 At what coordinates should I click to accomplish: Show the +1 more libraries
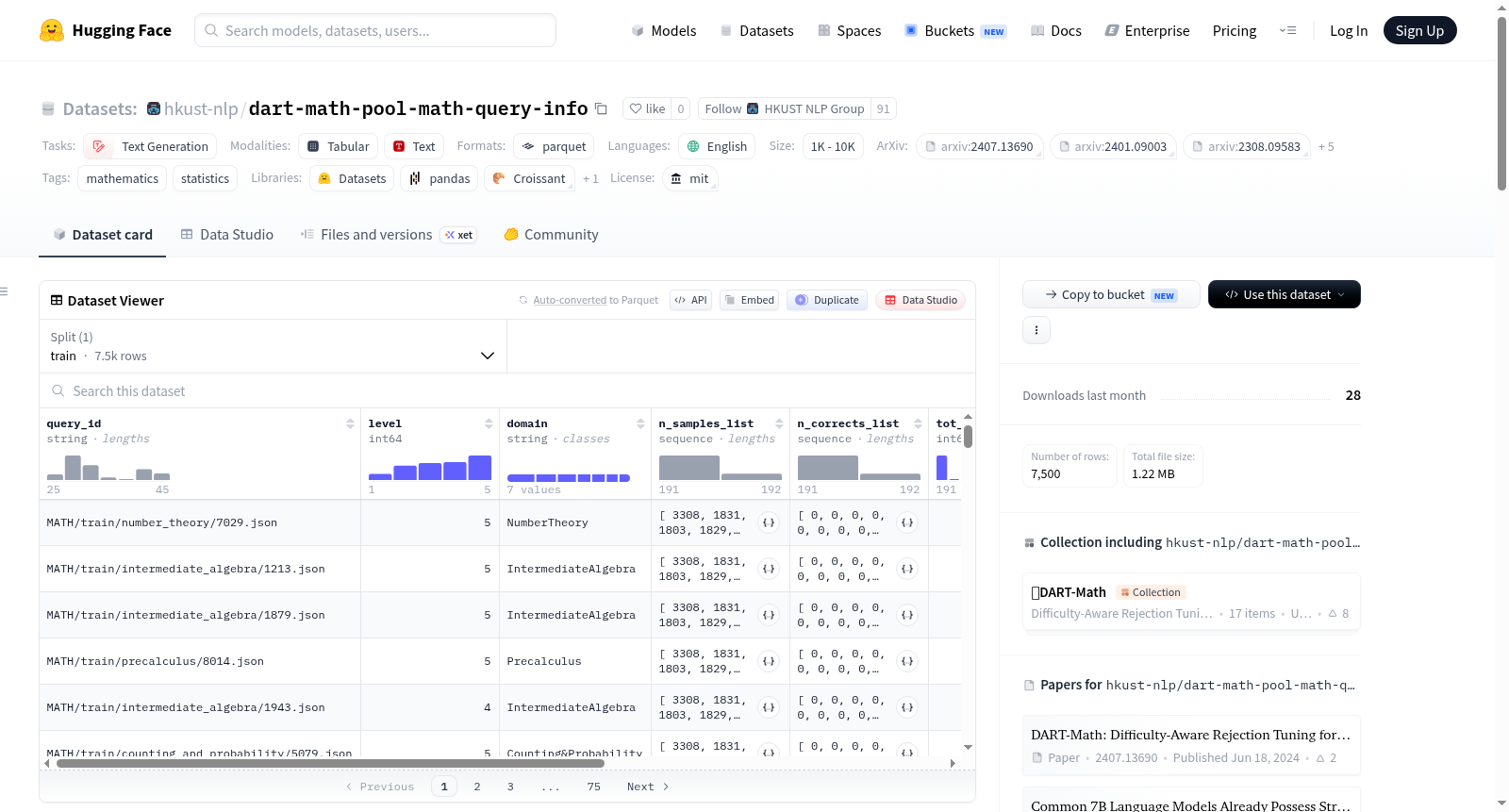pyautogui.click(x=590, y=178)
